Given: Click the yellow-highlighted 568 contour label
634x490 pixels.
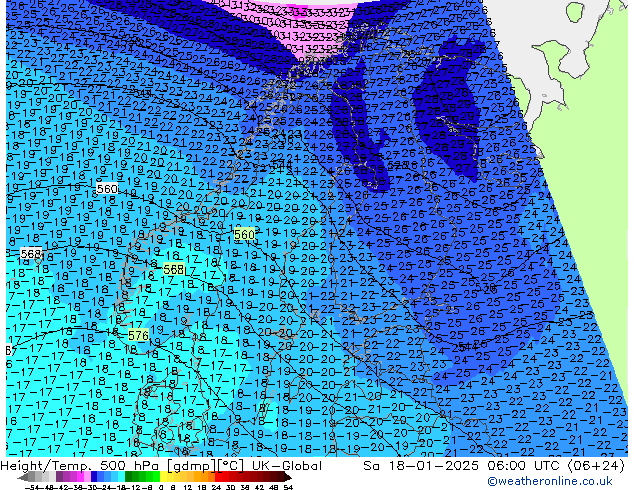Looking at the screenshot, I should pos(174,269).
